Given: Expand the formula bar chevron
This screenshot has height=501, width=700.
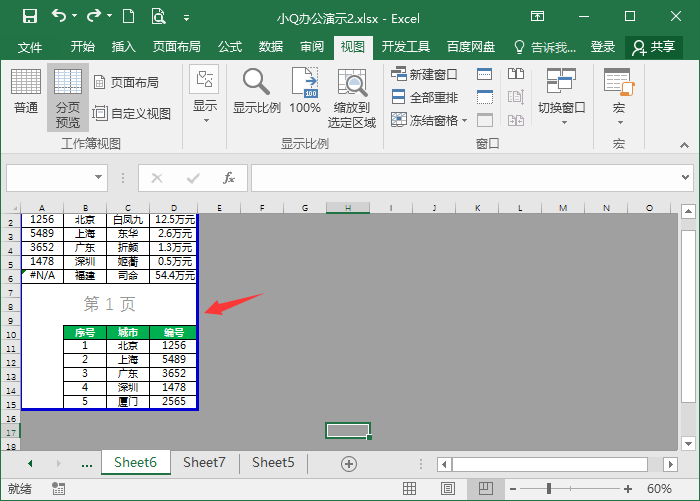Looking at the screenshot, I should point(685,177).
